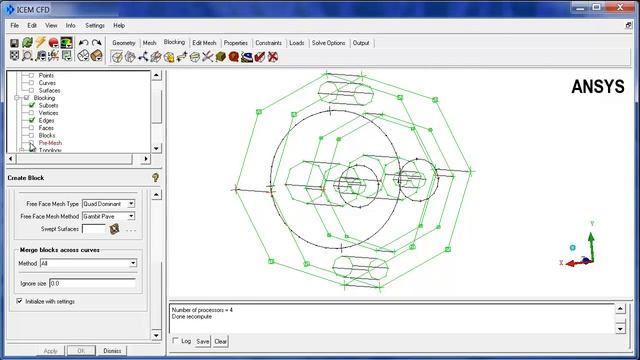640x360 pixels.
Task: Click the Undo arrow icon
Action: click(x=83, y=42)
